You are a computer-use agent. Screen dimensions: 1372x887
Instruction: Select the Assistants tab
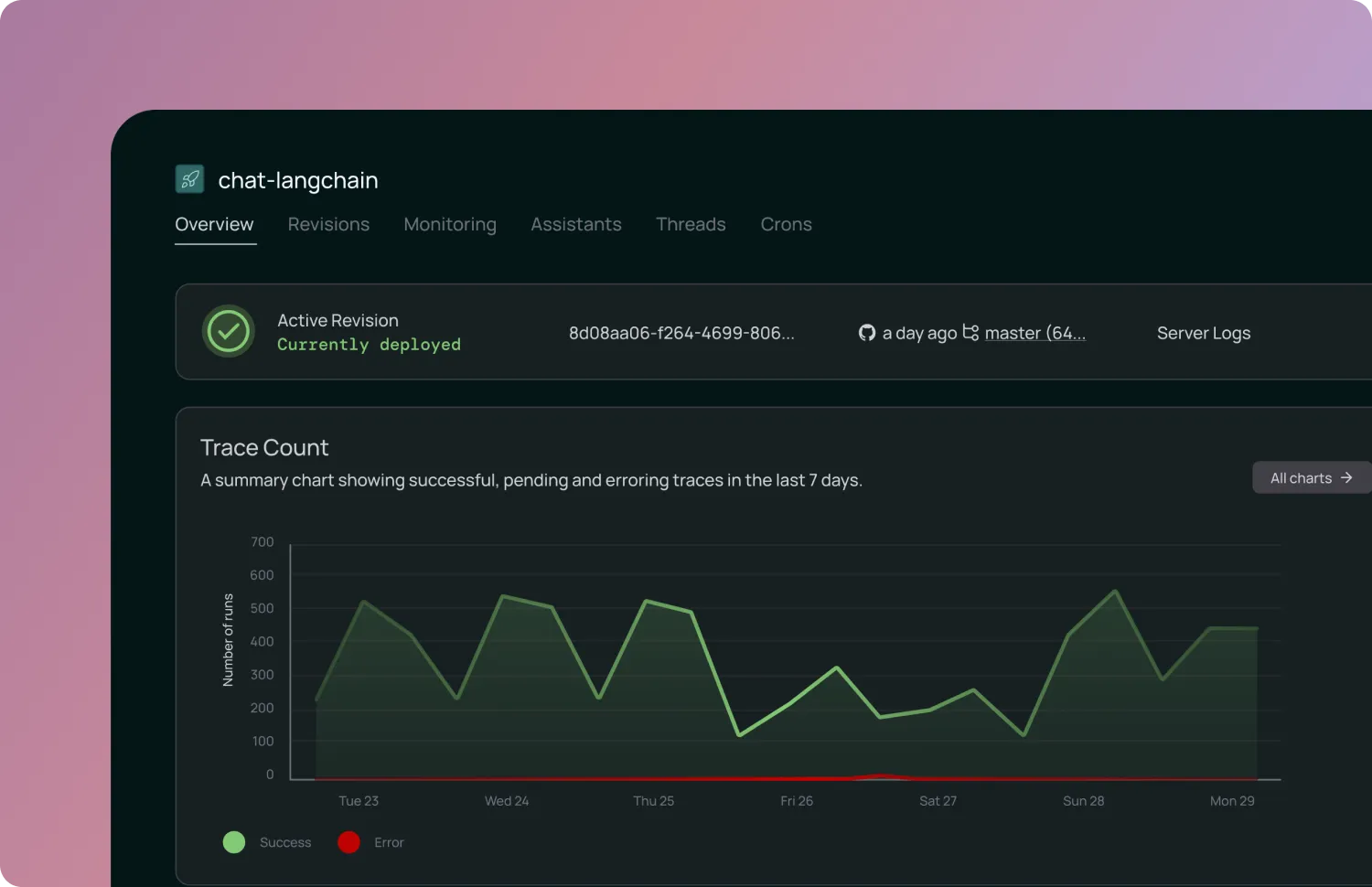click(576, 224)
